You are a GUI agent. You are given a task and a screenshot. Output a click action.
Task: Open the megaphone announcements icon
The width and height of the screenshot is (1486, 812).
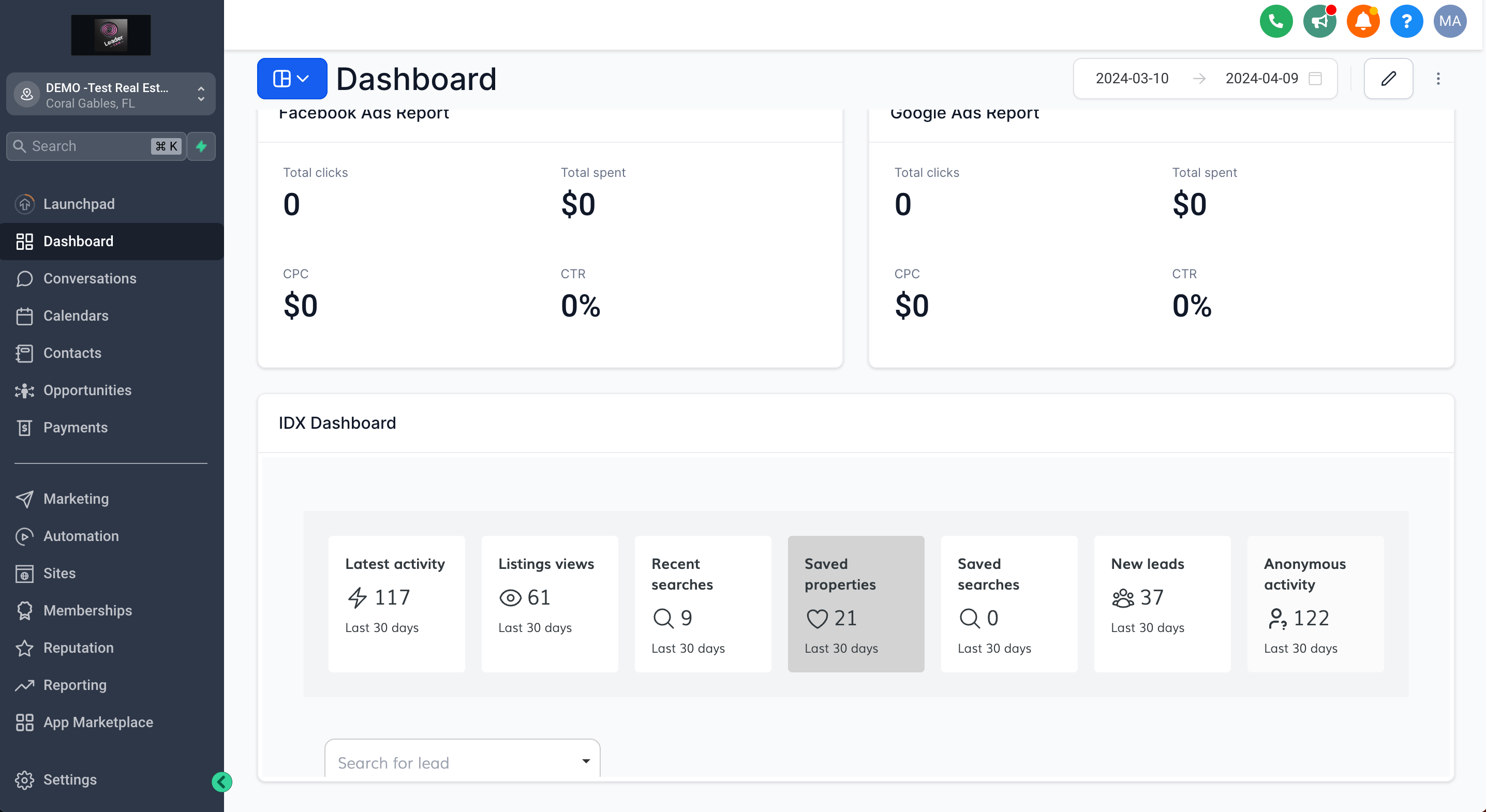[1319, 21]
